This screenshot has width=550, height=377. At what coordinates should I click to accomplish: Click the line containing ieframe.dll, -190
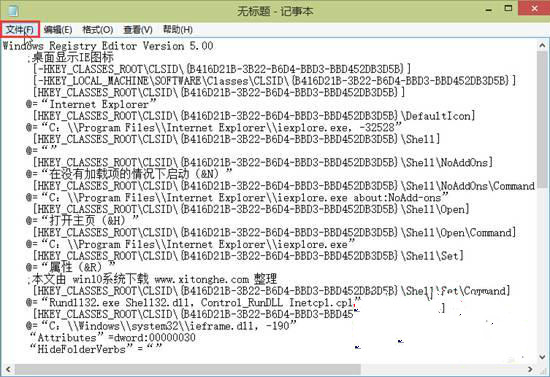[161, 326]
